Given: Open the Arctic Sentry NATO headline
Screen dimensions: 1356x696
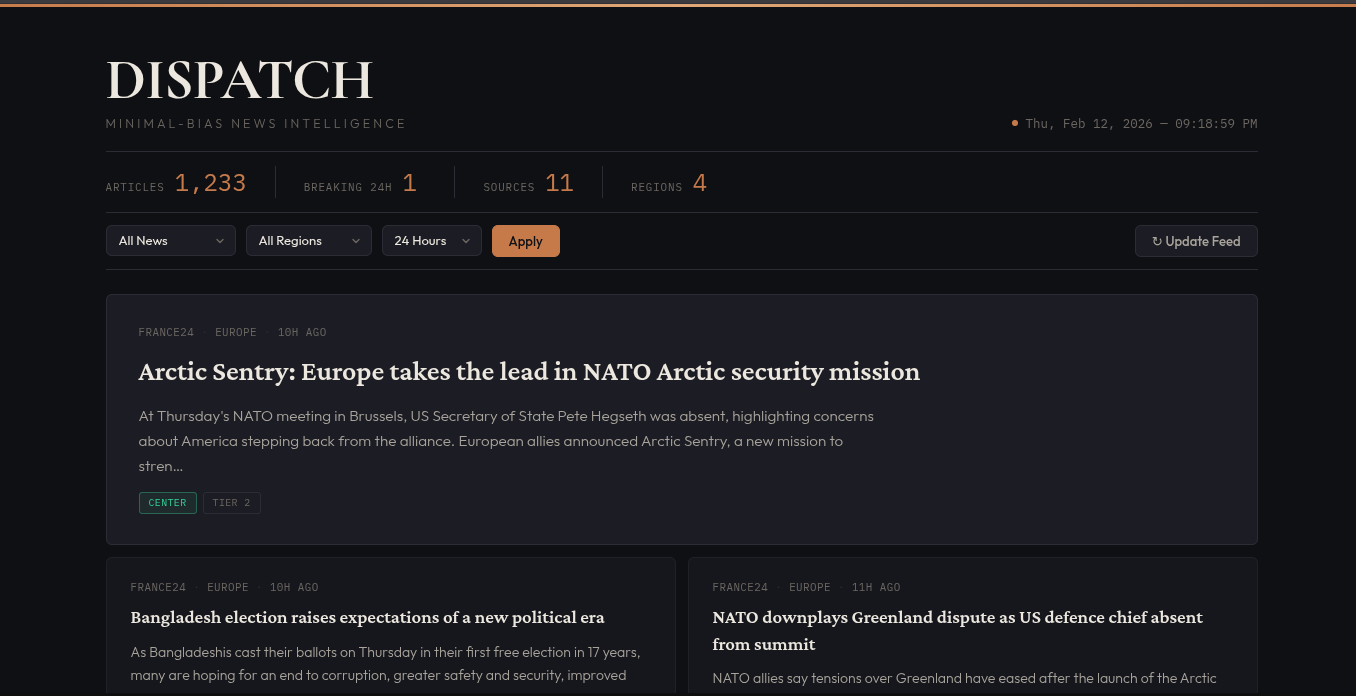Looking at the screenshot, I should [529, 371].
